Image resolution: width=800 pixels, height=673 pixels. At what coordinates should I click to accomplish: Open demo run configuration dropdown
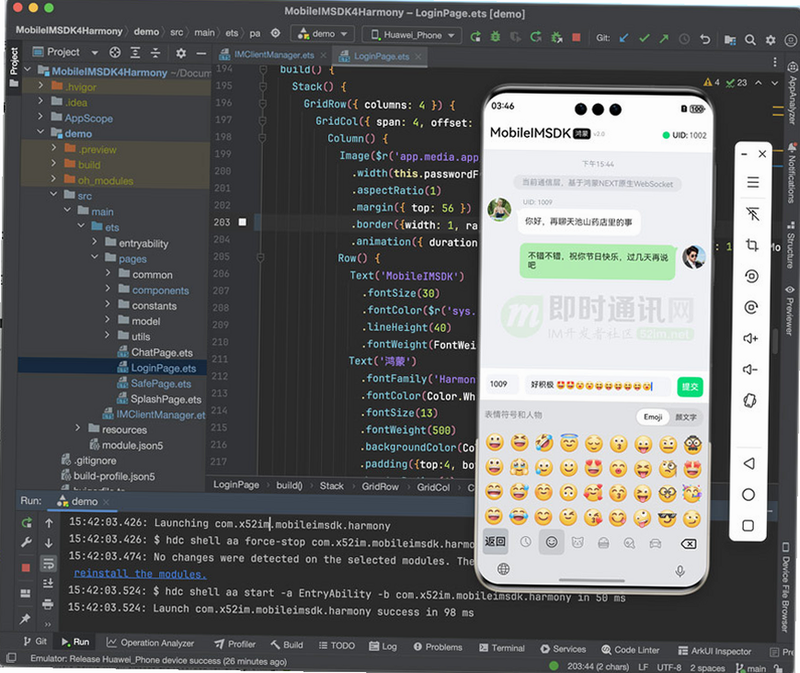324,34
